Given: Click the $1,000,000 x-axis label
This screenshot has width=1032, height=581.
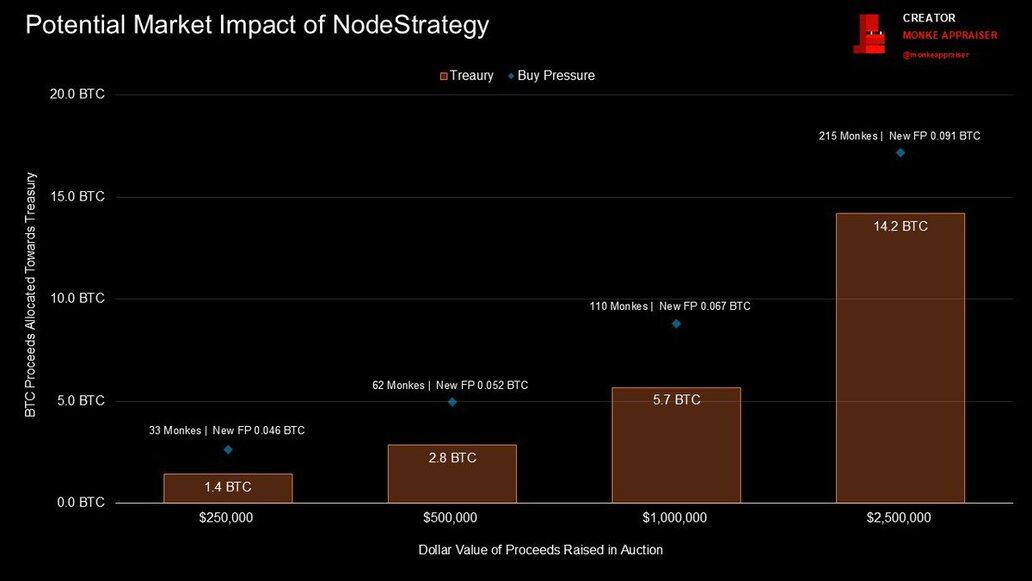Looking at the screenshot, I should (676, 518).
